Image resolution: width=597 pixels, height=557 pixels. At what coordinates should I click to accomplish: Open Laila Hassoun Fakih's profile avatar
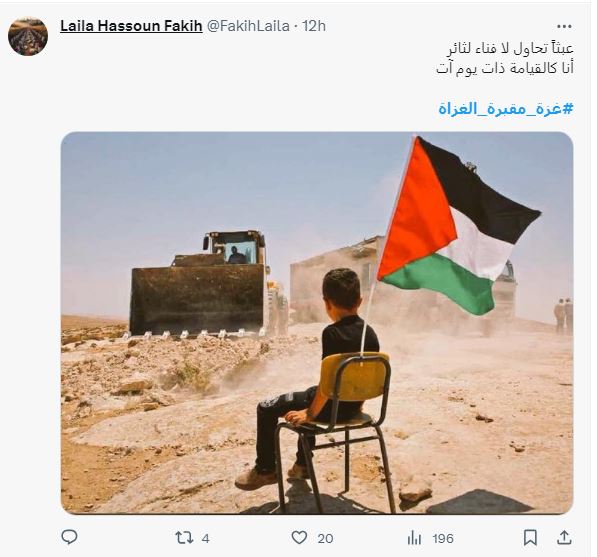pyautogui.click(x=28, y=36)
